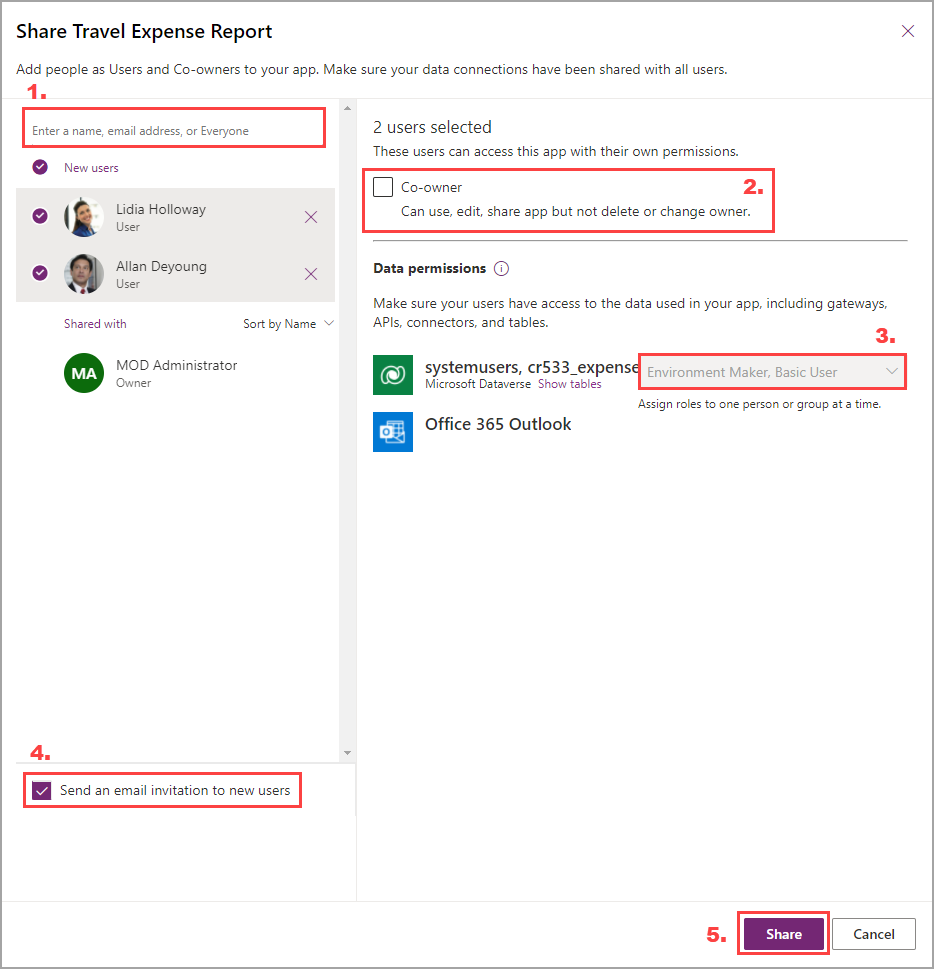Close the Share Travel Expense Report dialog
Image resolution: width=934 pixels, height=969 pixels.
(907, 31)
